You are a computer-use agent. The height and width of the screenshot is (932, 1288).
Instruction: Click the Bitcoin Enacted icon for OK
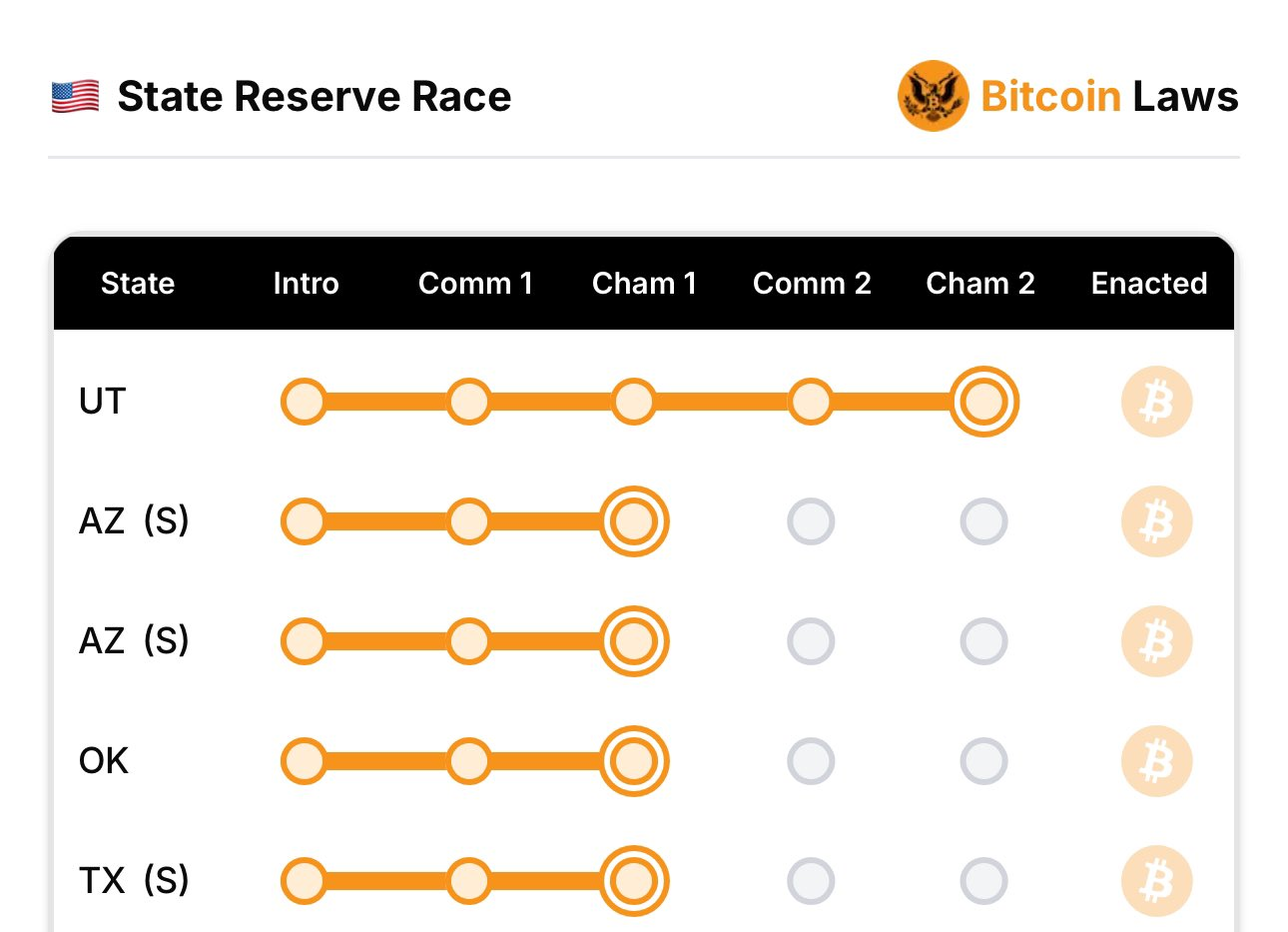pyautogui.click(x=1156, y=761)
